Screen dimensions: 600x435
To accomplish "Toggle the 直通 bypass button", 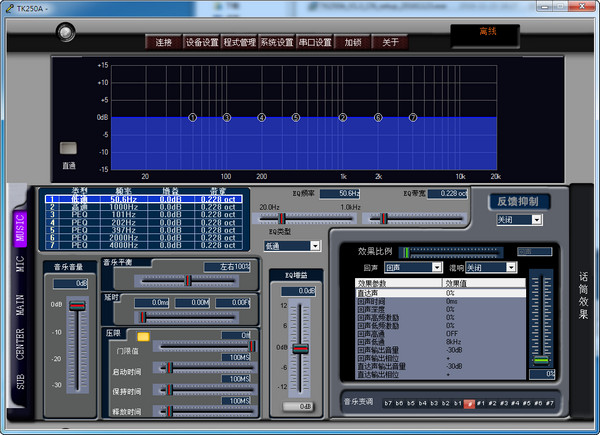I will (68, 148).
